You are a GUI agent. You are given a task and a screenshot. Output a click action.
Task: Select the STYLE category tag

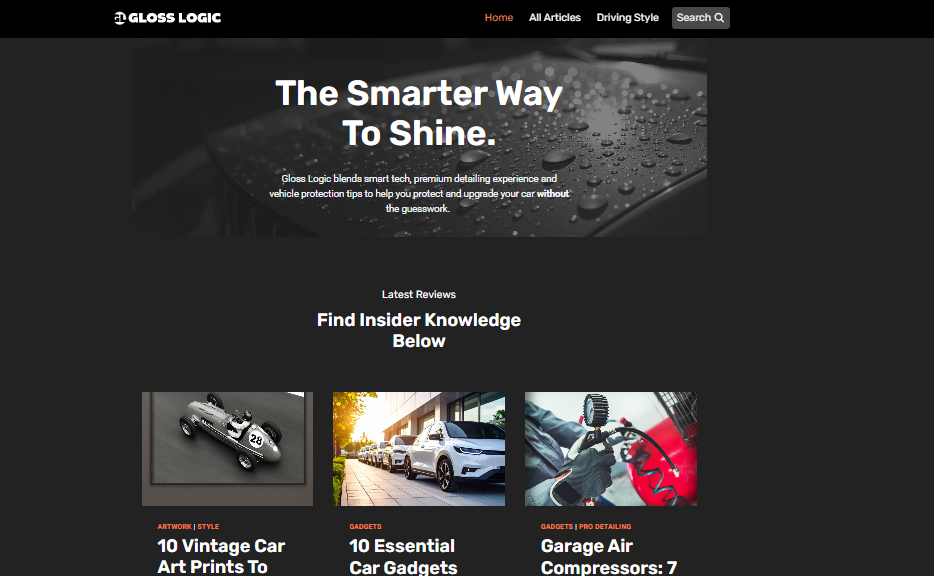click(208, 527)
